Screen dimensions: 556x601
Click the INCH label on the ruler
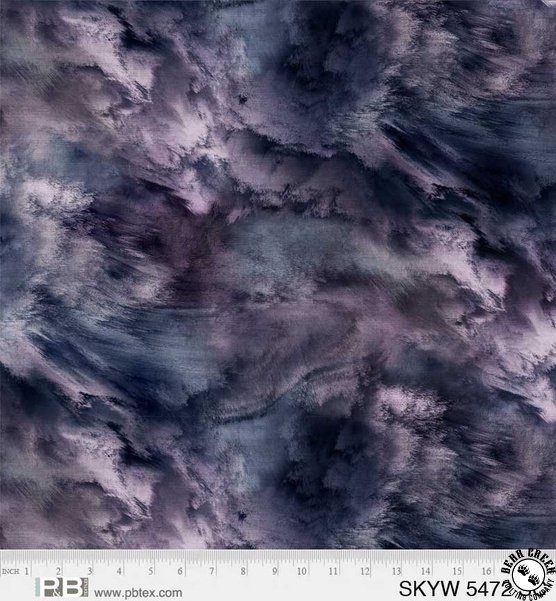click(x=11, y=571)
